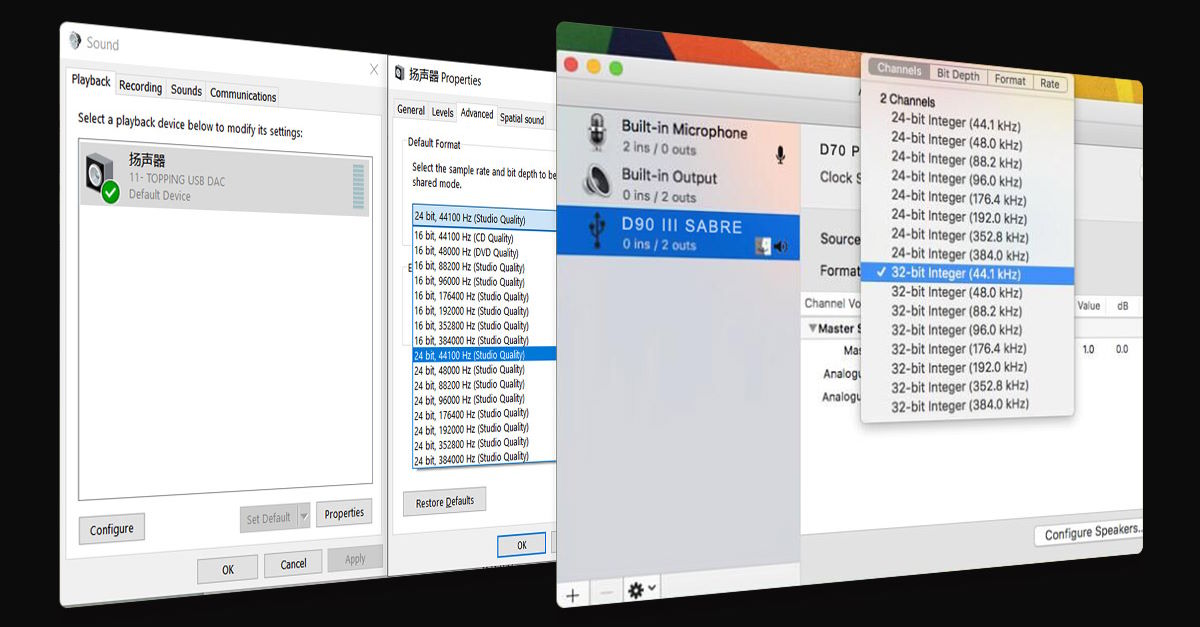Click the small microphone input indicator icon
The height and width of the screenshot is (627, 1200).
tap(780, 155)
